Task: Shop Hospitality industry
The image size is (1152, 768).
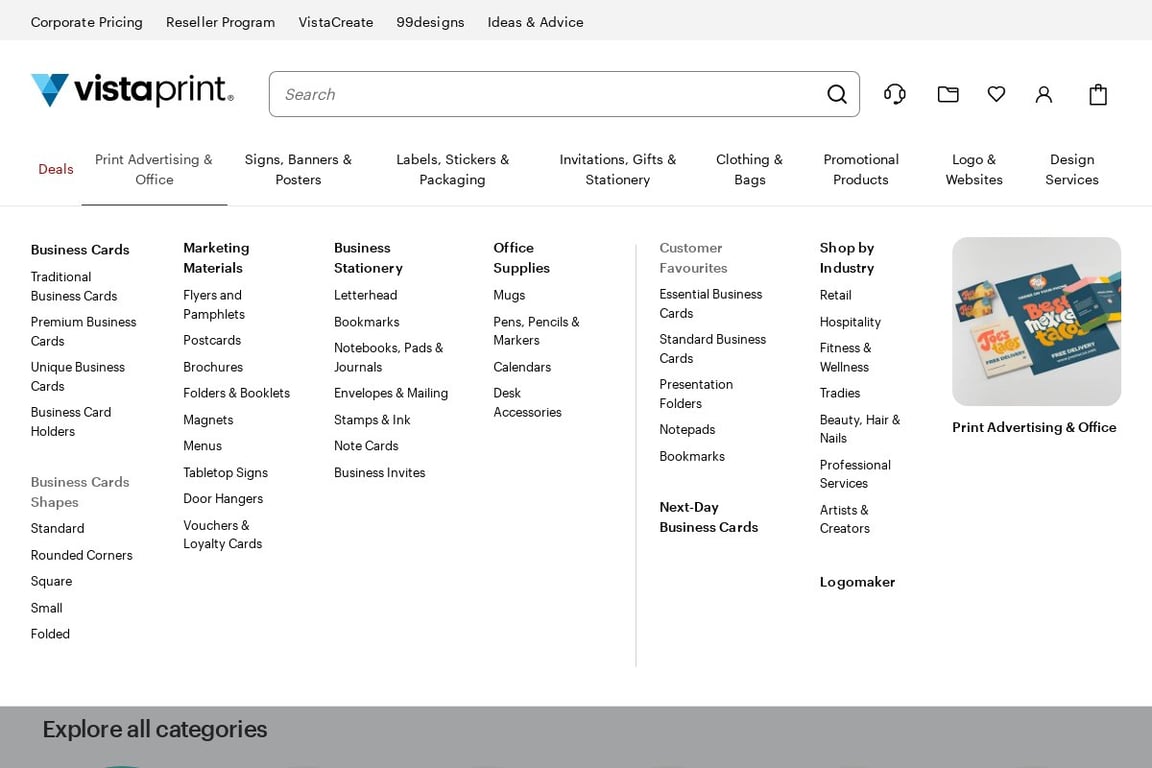Action: pyautogui.click(x=850, y=322)
